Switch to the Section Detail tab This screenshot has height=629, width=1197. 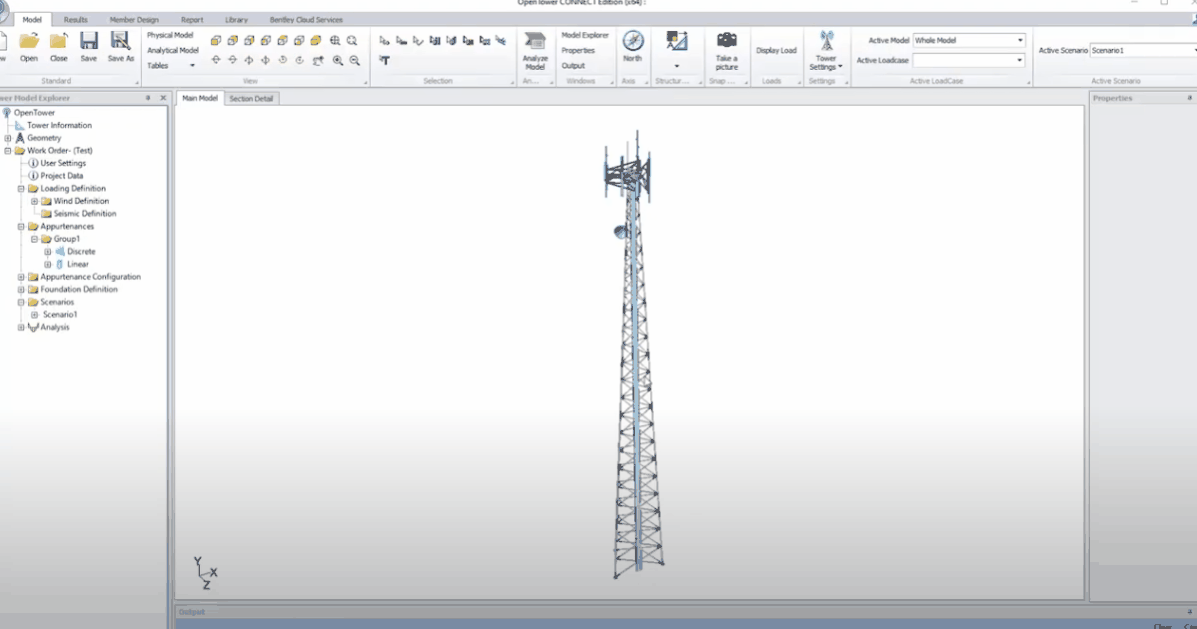(252, 98)
